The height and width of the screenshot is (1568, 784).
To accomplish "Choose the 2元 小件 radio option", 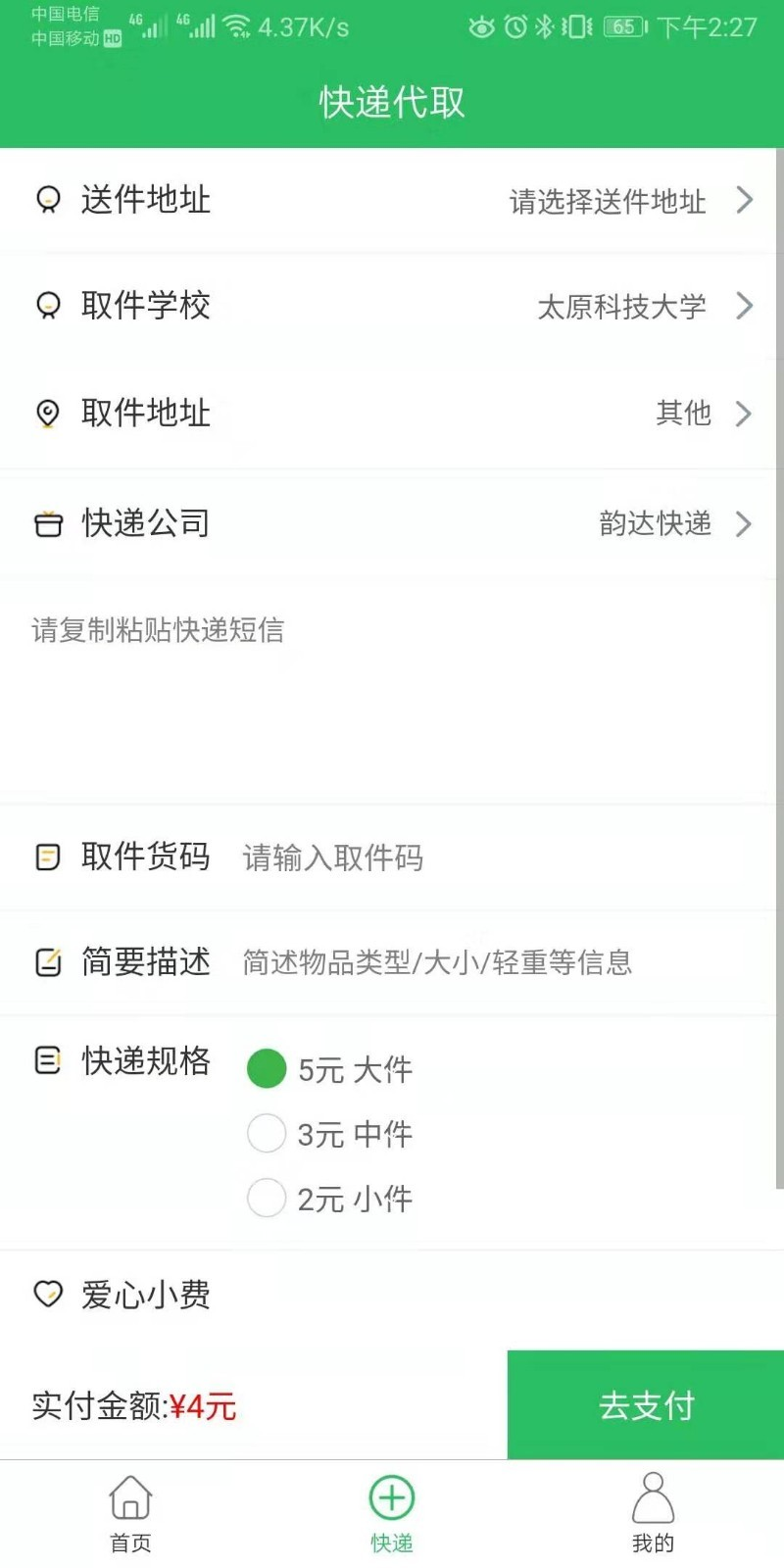I will pos(267,1198).
